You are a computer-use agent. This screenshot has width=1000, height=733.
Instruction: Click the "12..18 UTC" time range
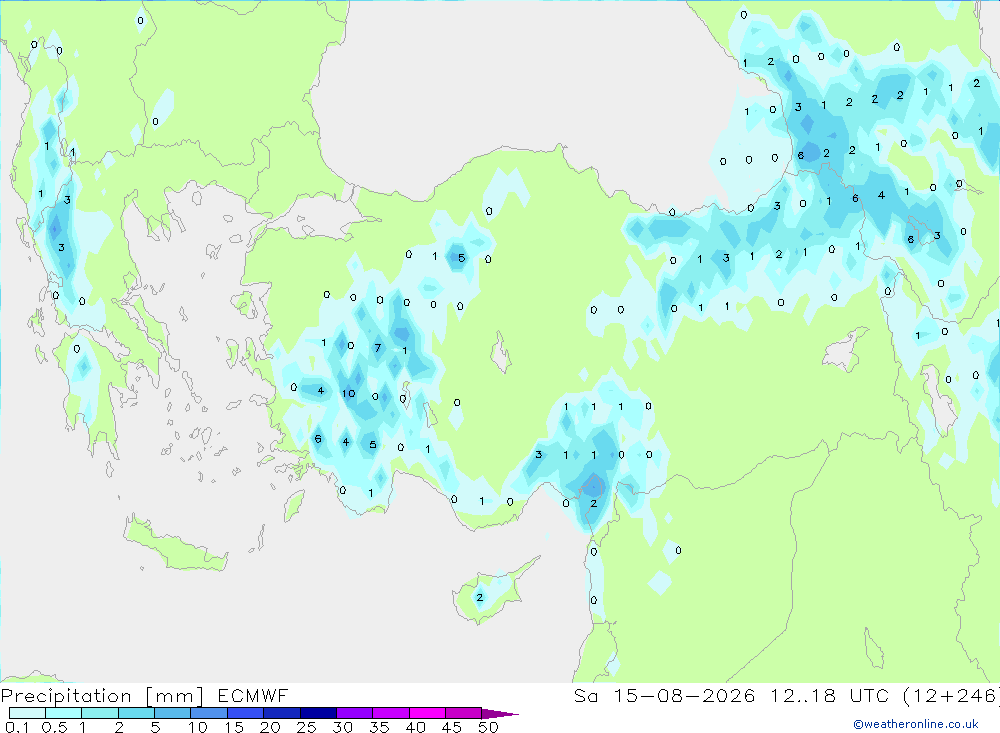tap(829, 695)
